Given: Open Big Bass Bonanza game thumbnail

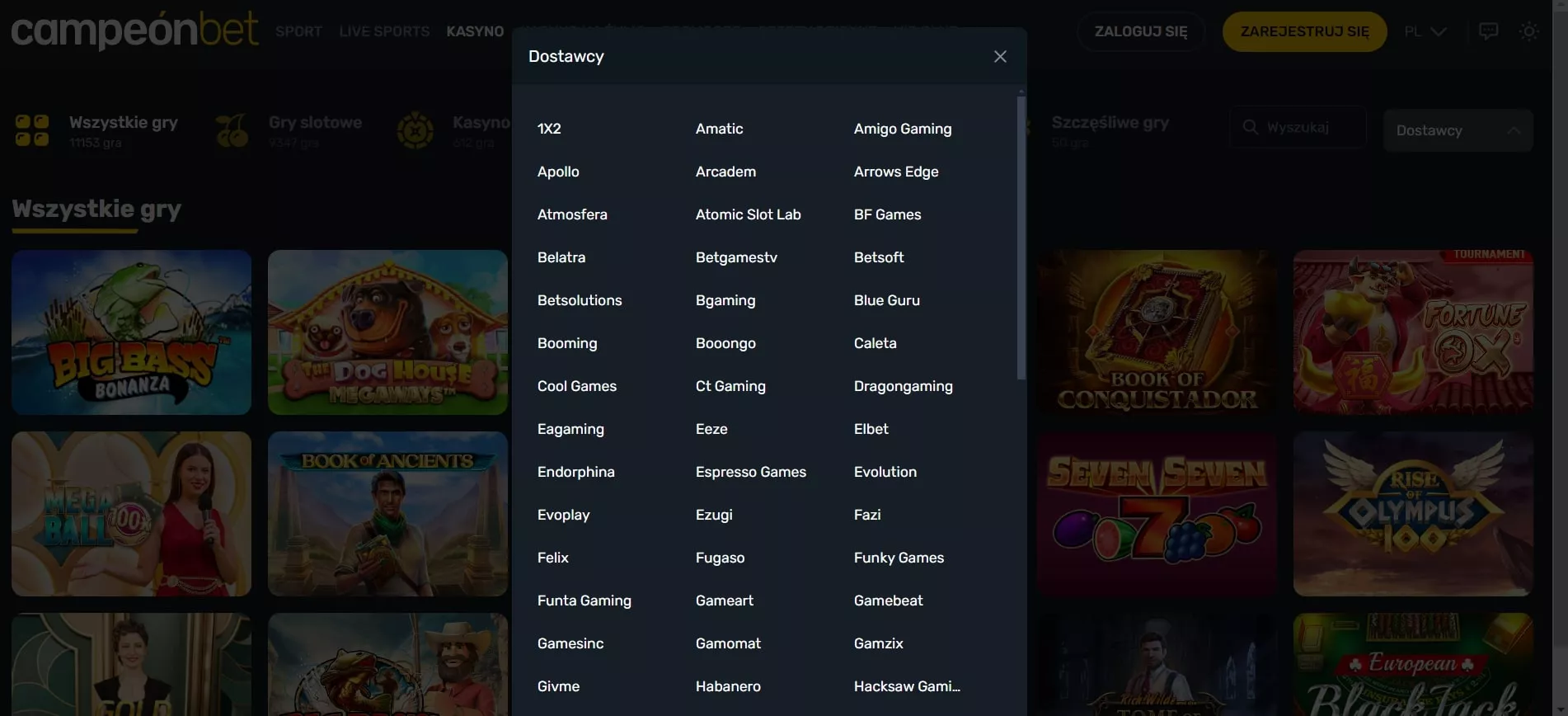Looking at the screenshot, I should pyautogui.click(x=132, y=332).
